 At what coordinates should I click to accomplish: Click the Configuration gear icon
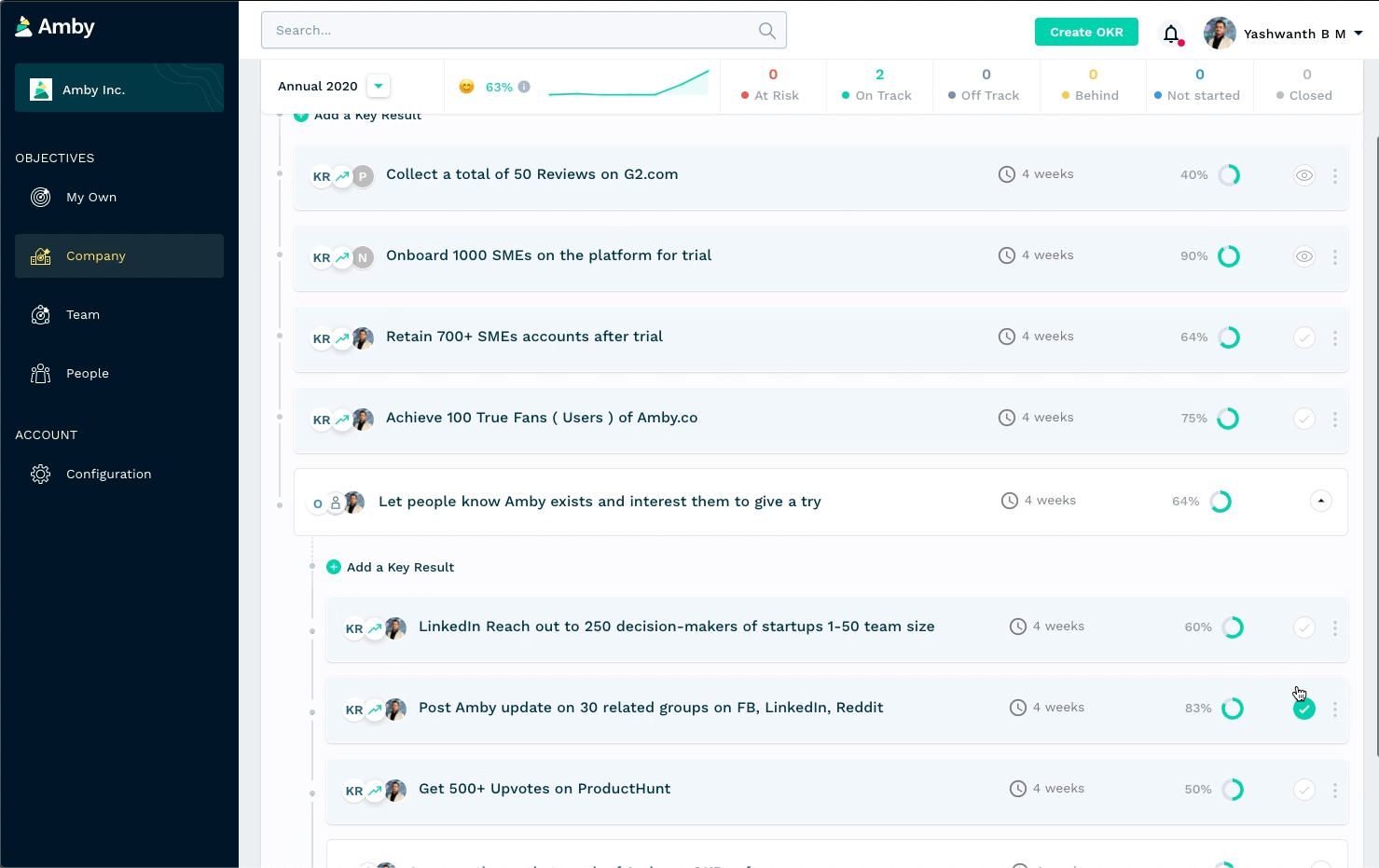click(x=40, y=475)
